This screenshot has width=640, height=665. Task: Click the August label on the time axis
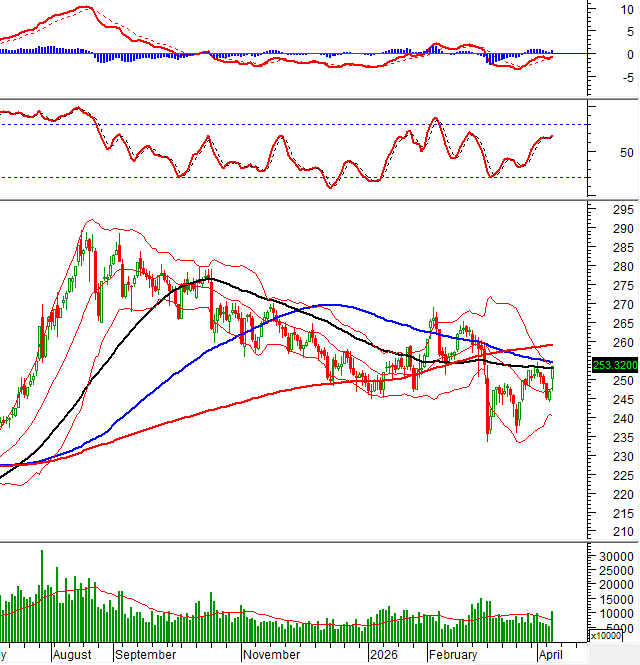coord(71,655)
